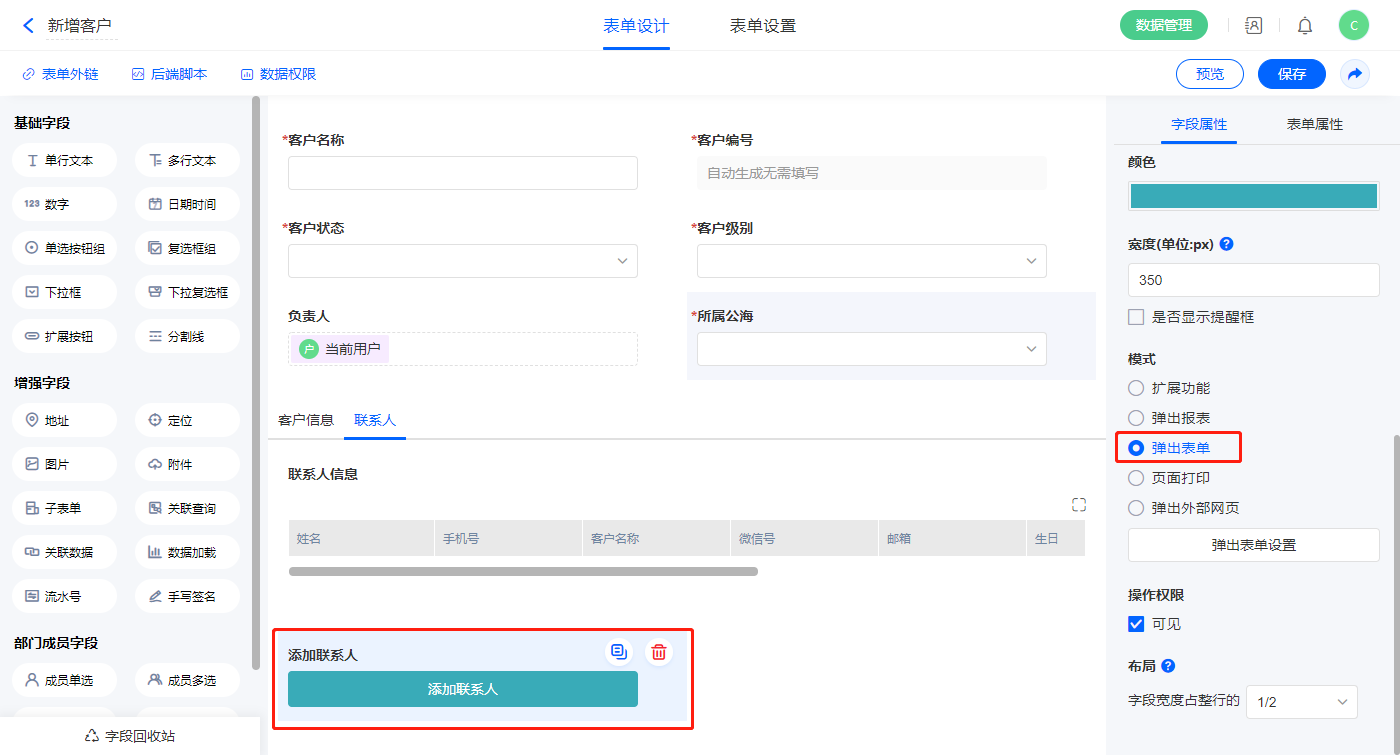Enable the 是否显示提醒框 checkbox
This screenshot has width=1400, height=755.
[x=1136, y=317]
